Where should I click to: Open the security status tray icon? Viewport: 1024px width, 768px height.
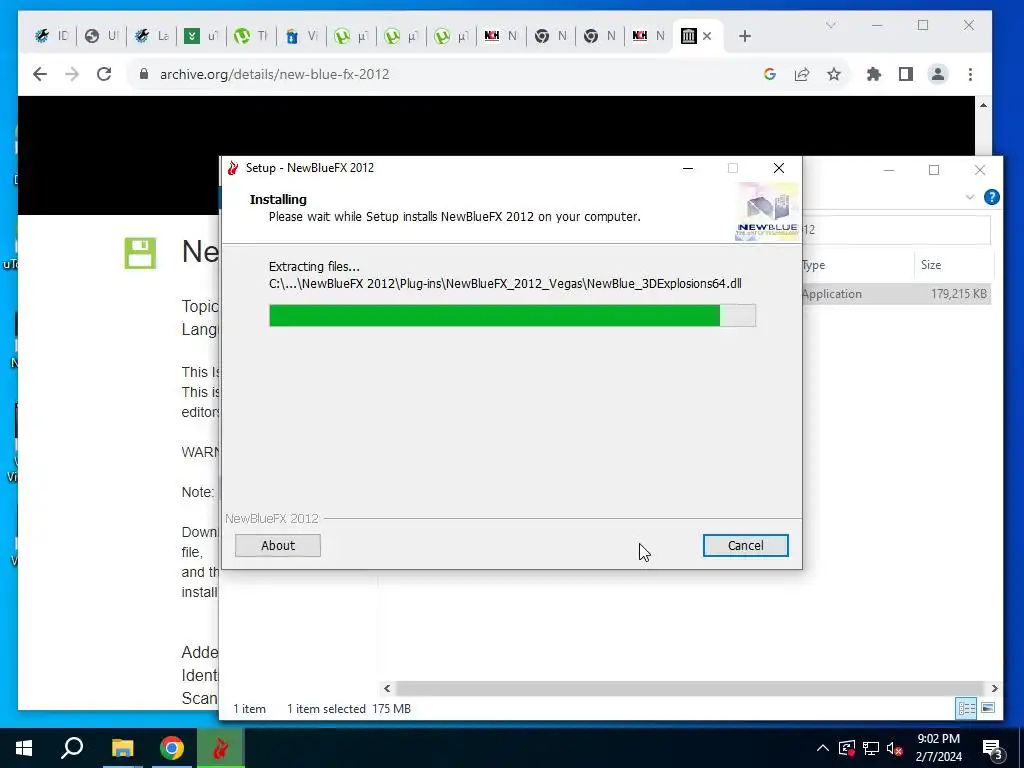coord(846,748)
